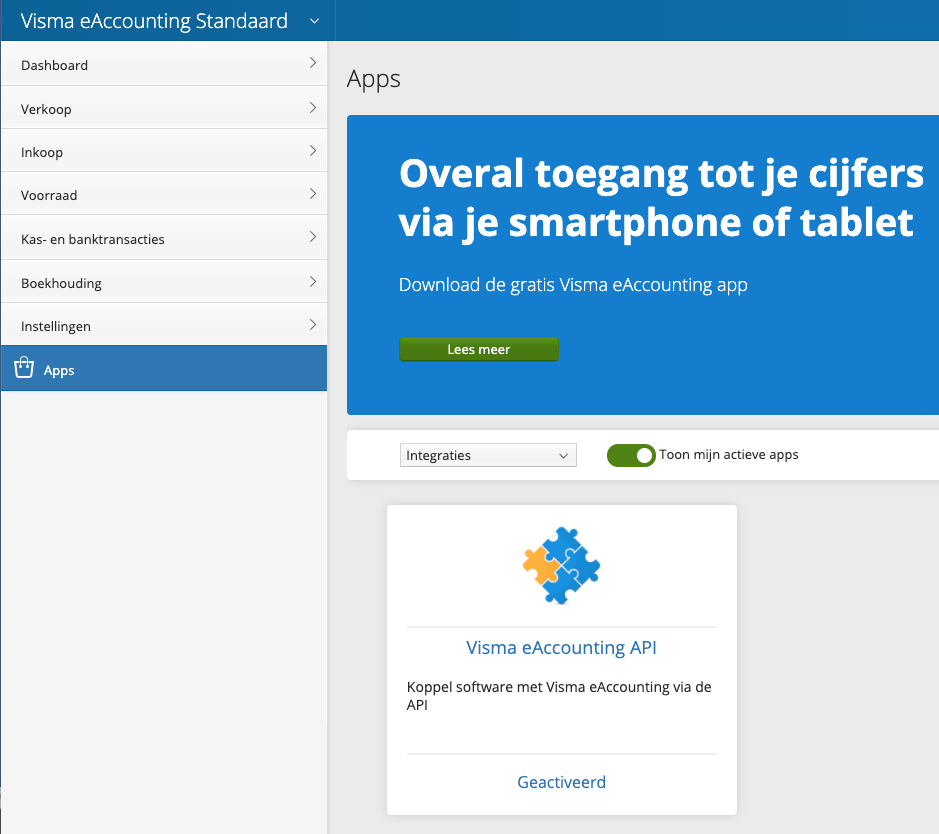Expand the Inkoop menu chevron
This screenshot has width=939, height=834.
[x=313, y=150]
